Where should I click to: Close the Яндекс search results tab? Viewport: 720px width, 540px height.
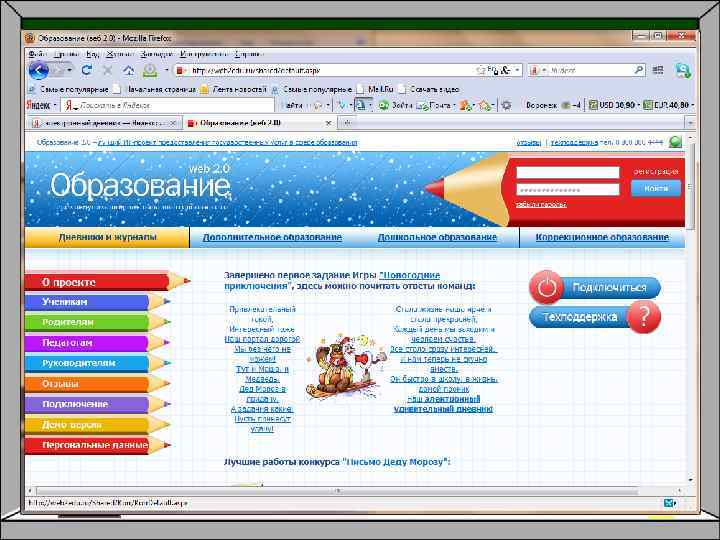click(173, 123)
